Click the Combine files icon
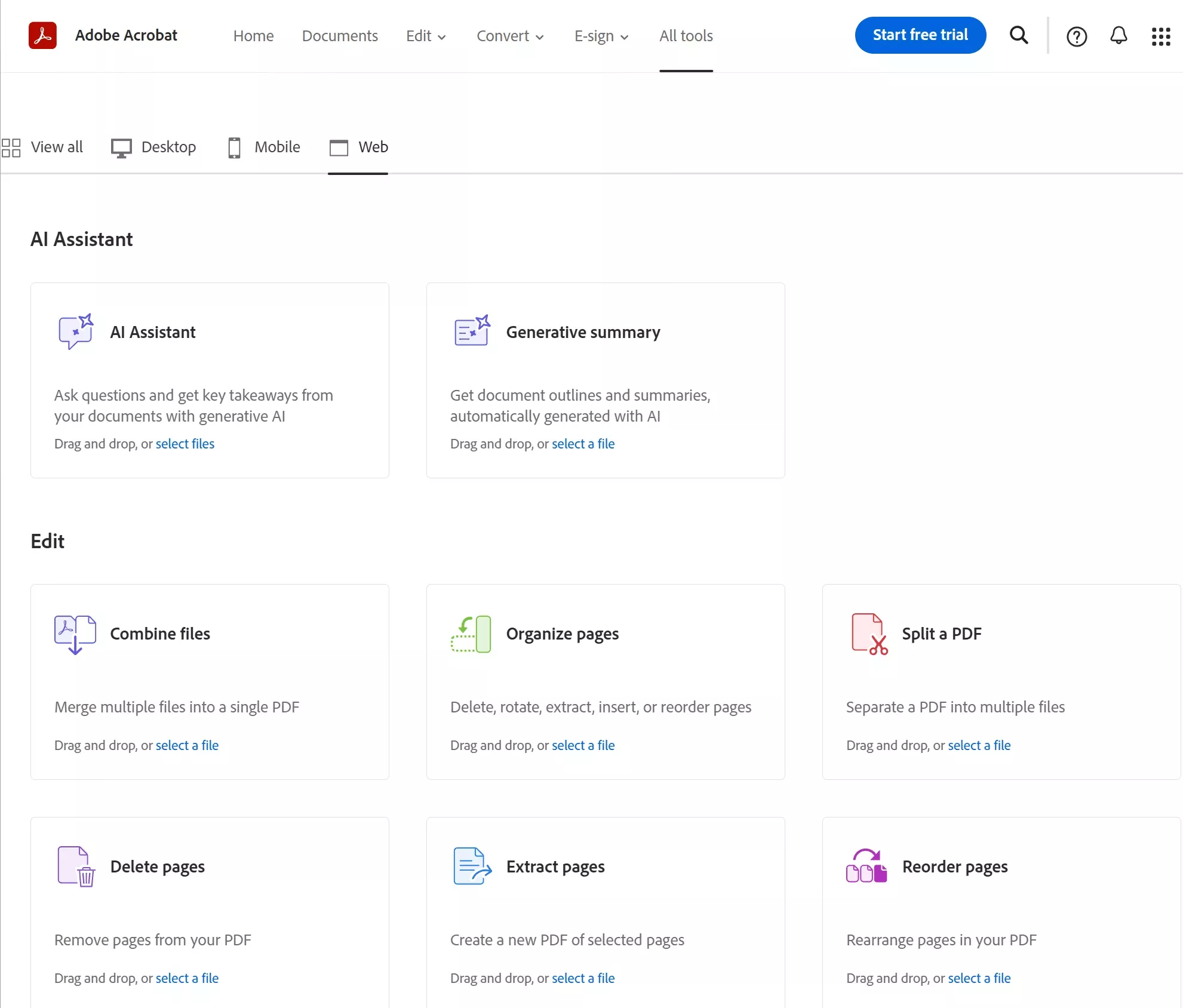This screenshot has height=1008, width=1183. (75, 634)
